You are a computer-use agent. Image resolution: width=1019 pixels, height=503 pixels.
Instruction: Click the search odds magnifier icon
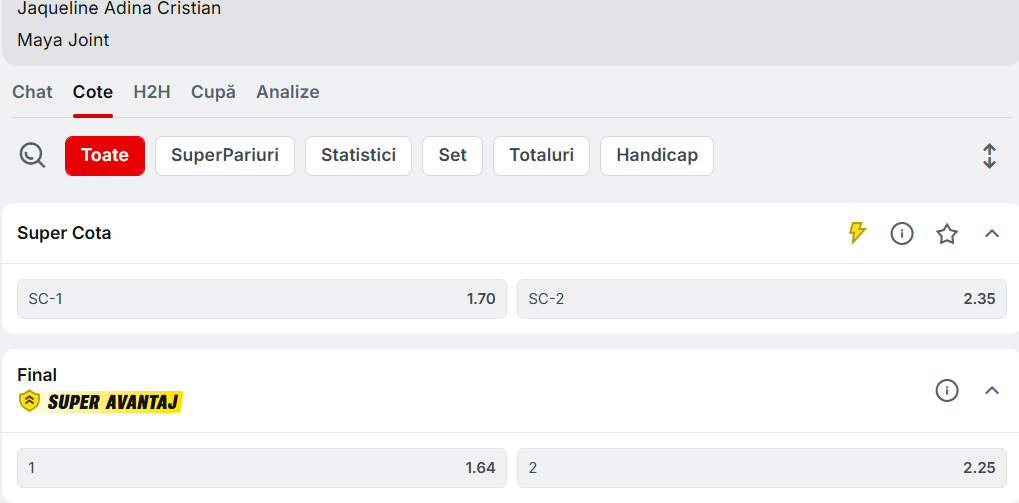[x=33, y=156]
